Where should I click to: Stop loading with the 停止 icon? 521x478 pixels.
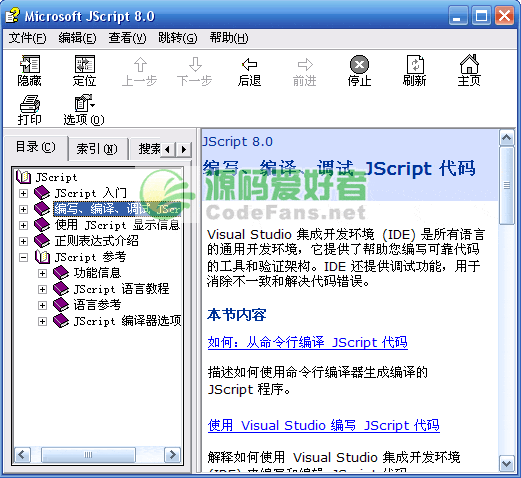[x=359, y=64]
